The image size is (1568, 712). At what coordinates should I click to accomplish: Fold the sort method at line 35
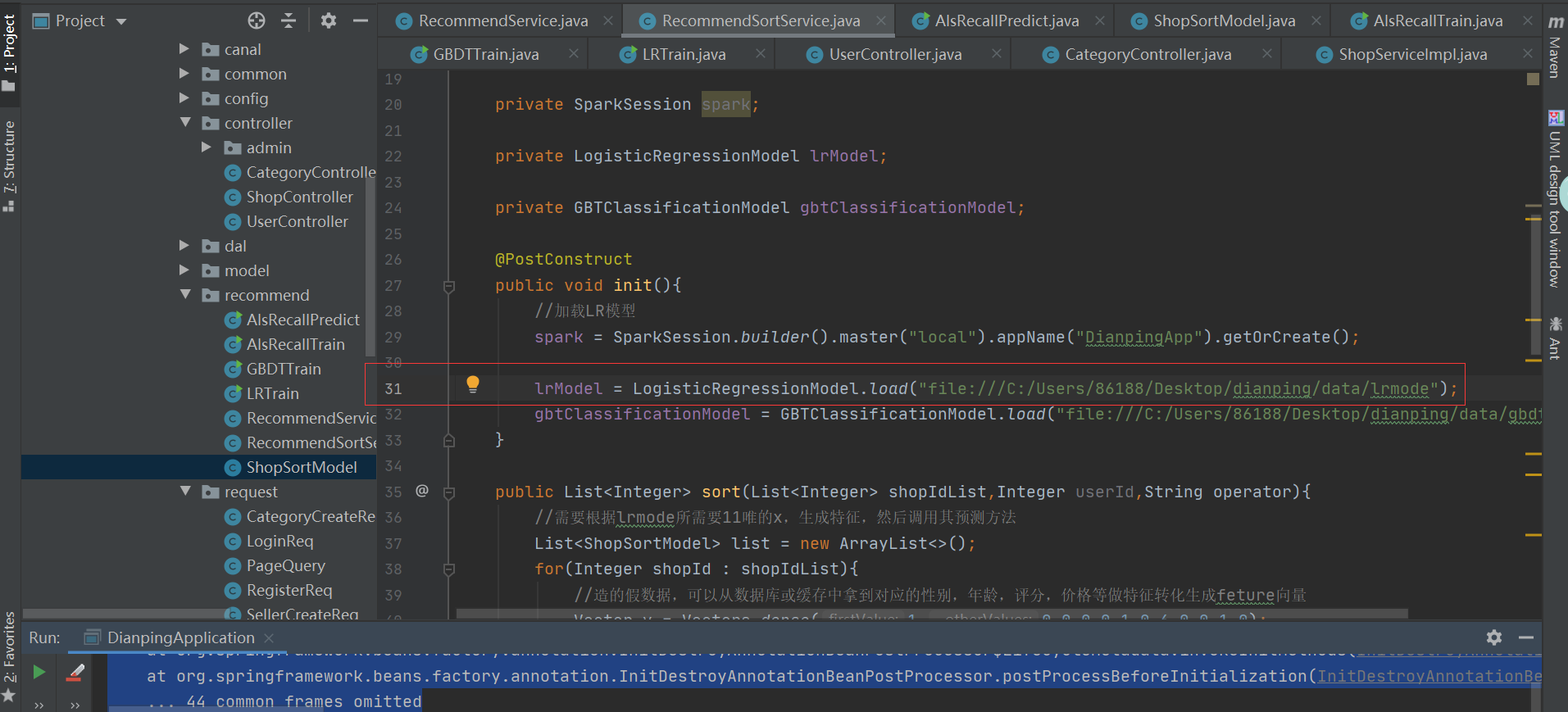point(449,492)
